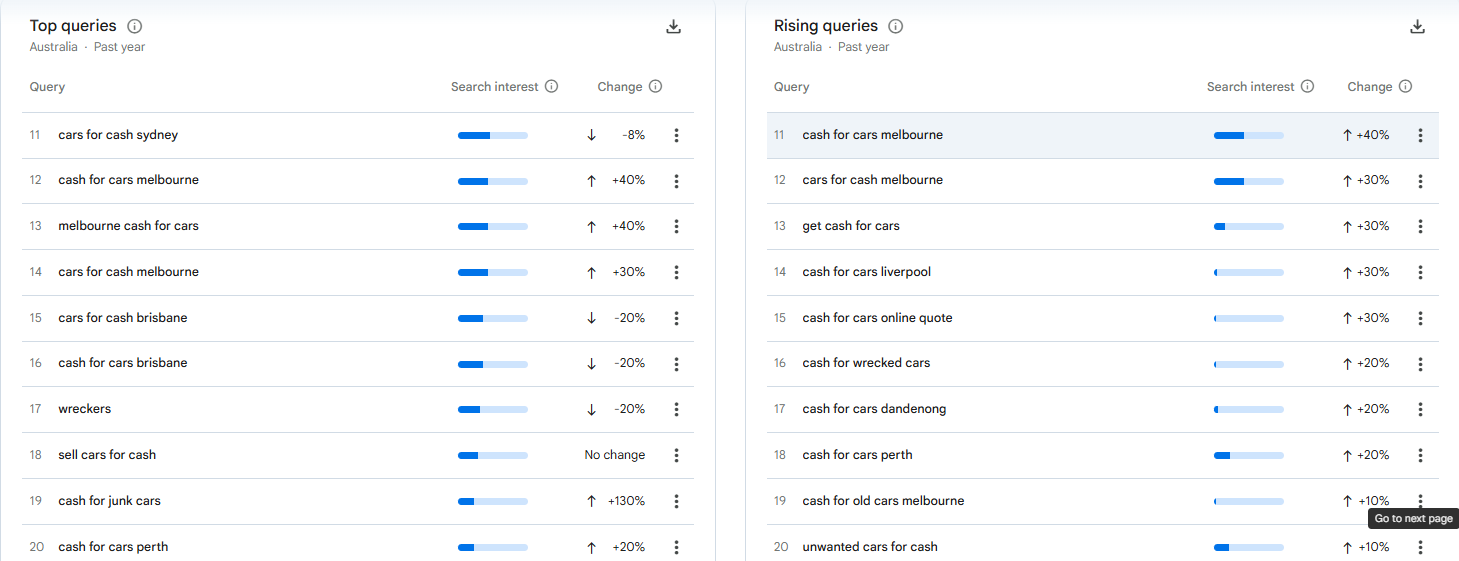
Task: Click search interest bar for get cash for cars
Action: [1249, 226]
